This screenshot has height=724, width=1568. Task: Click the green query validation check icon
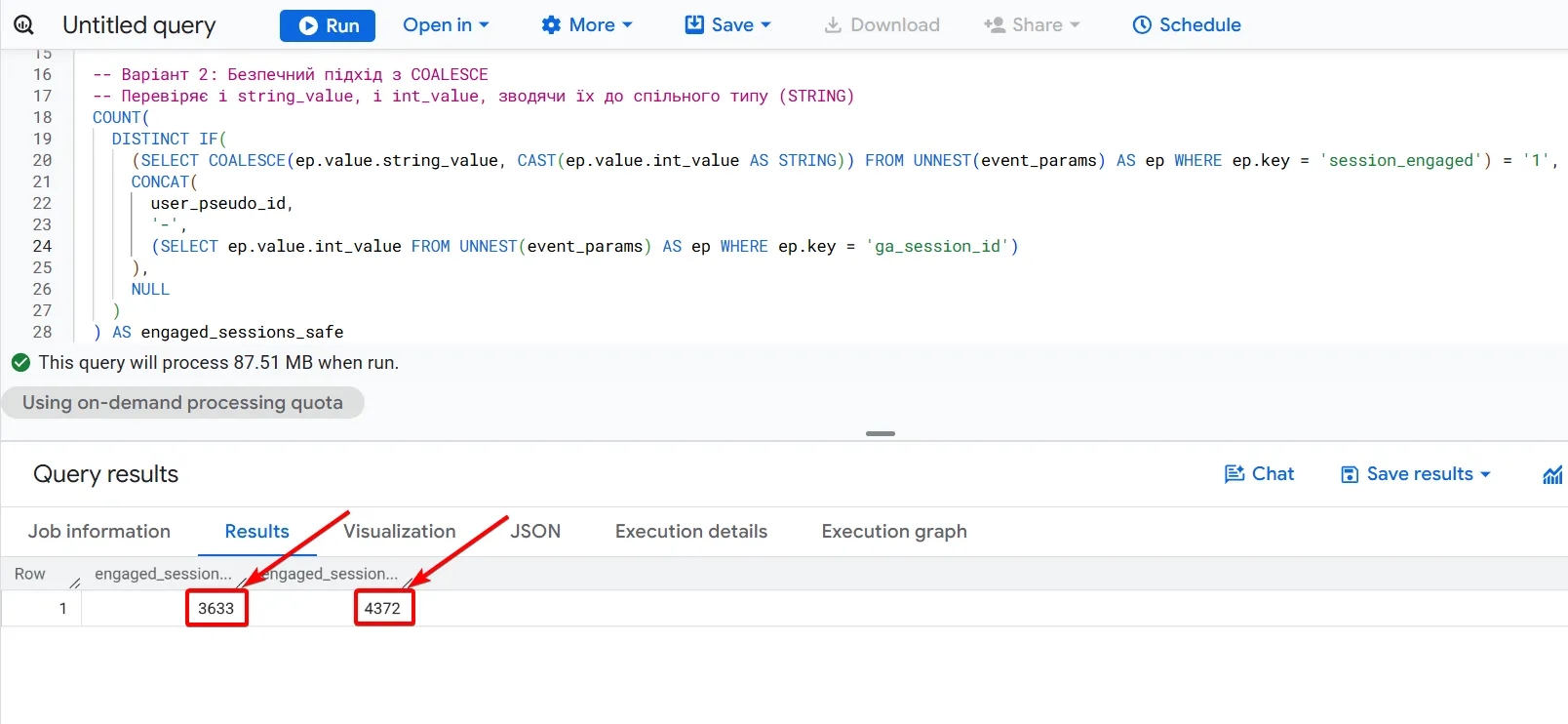click(20, 363)
